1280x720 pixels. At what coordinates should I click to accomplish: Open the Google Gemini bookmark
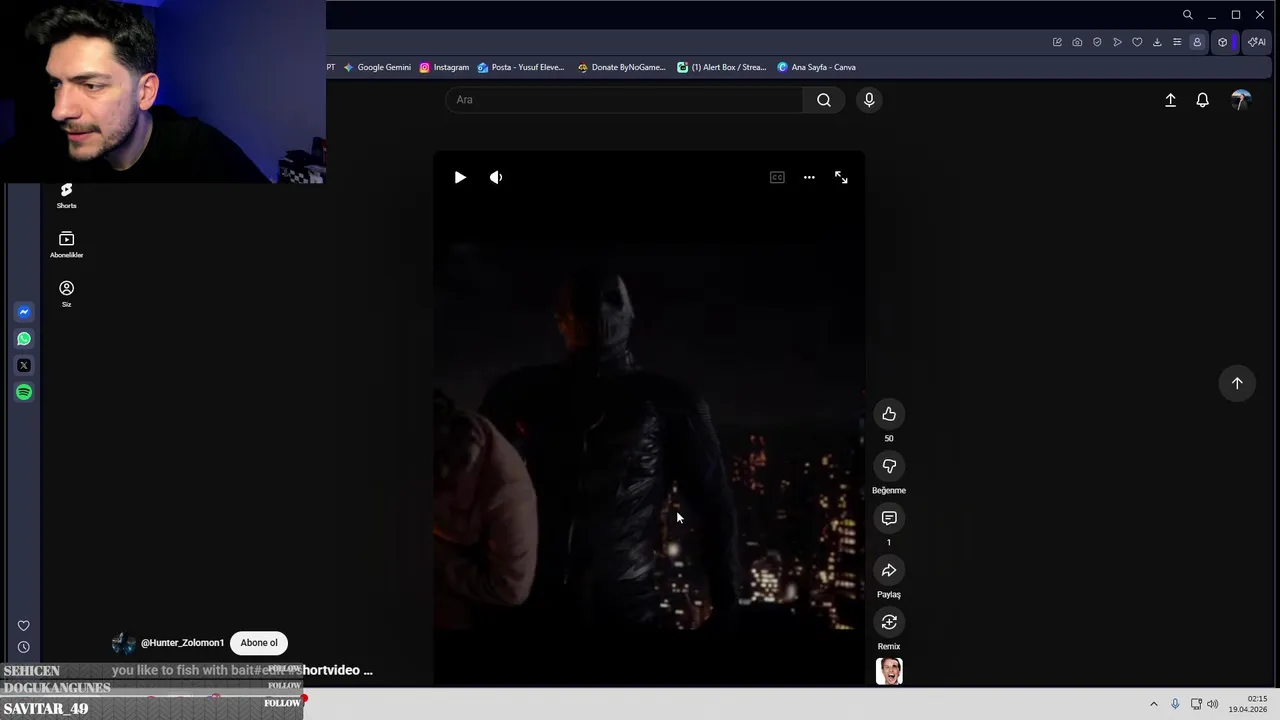(377, 67)
